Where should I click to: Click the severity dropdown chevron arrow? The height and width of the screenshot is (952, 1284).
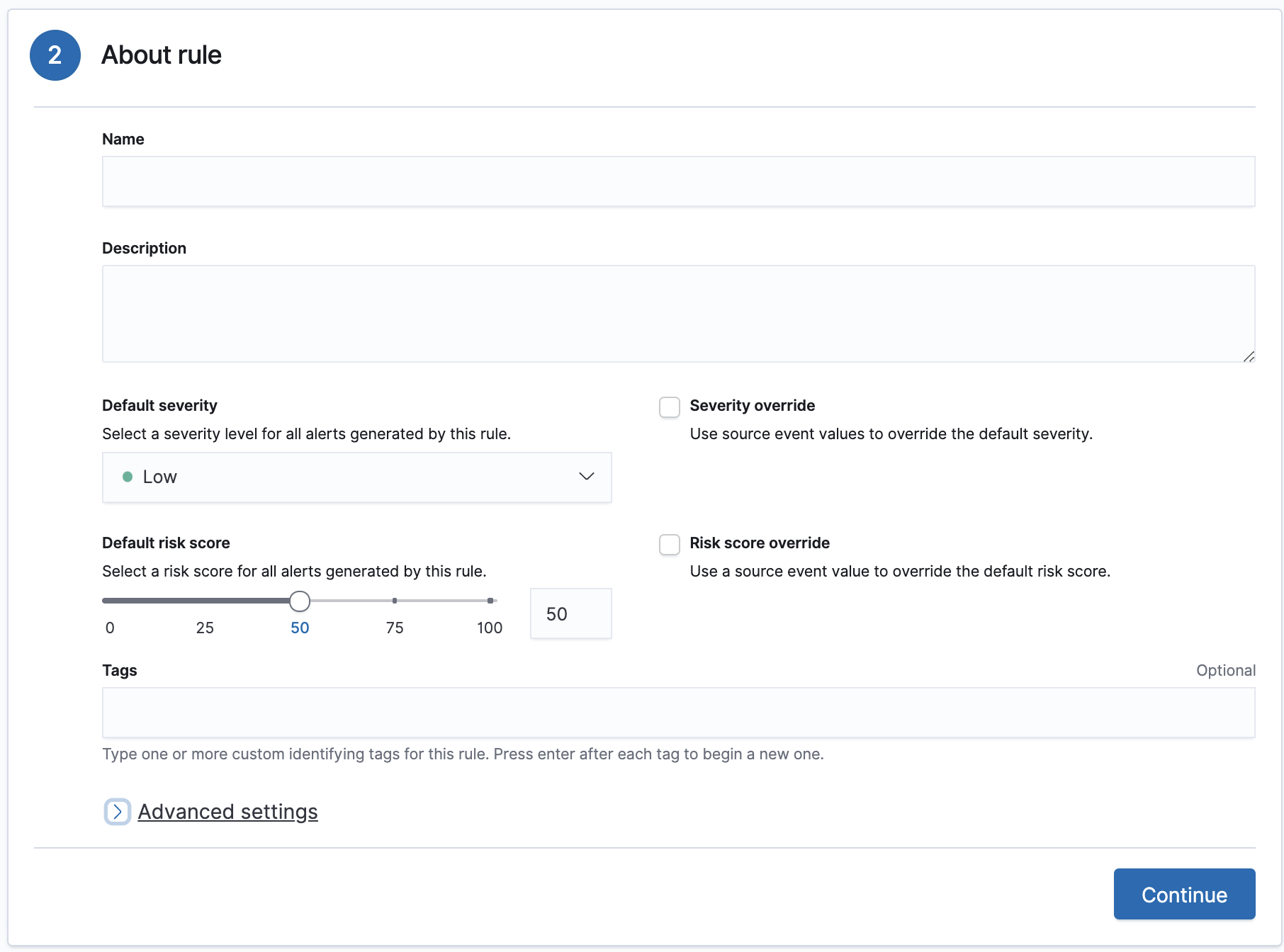[x=586, y=477]
